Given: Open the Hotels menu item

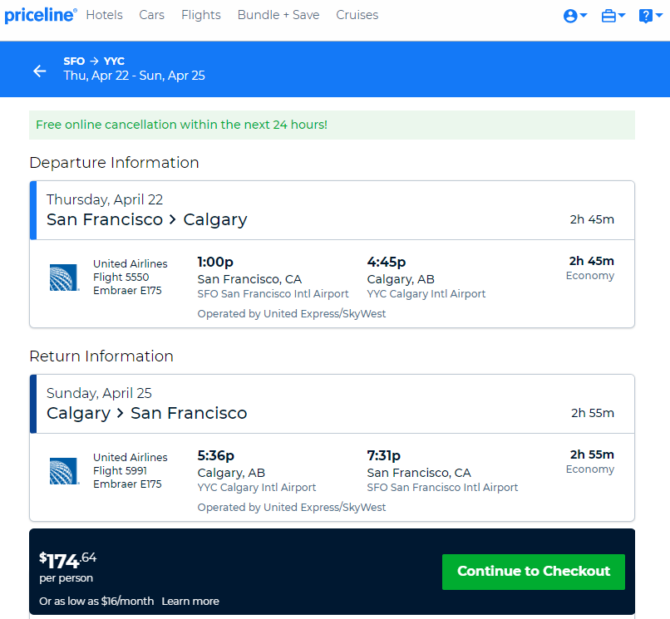Looking at the screenshot, I should [x=104, y=15].
